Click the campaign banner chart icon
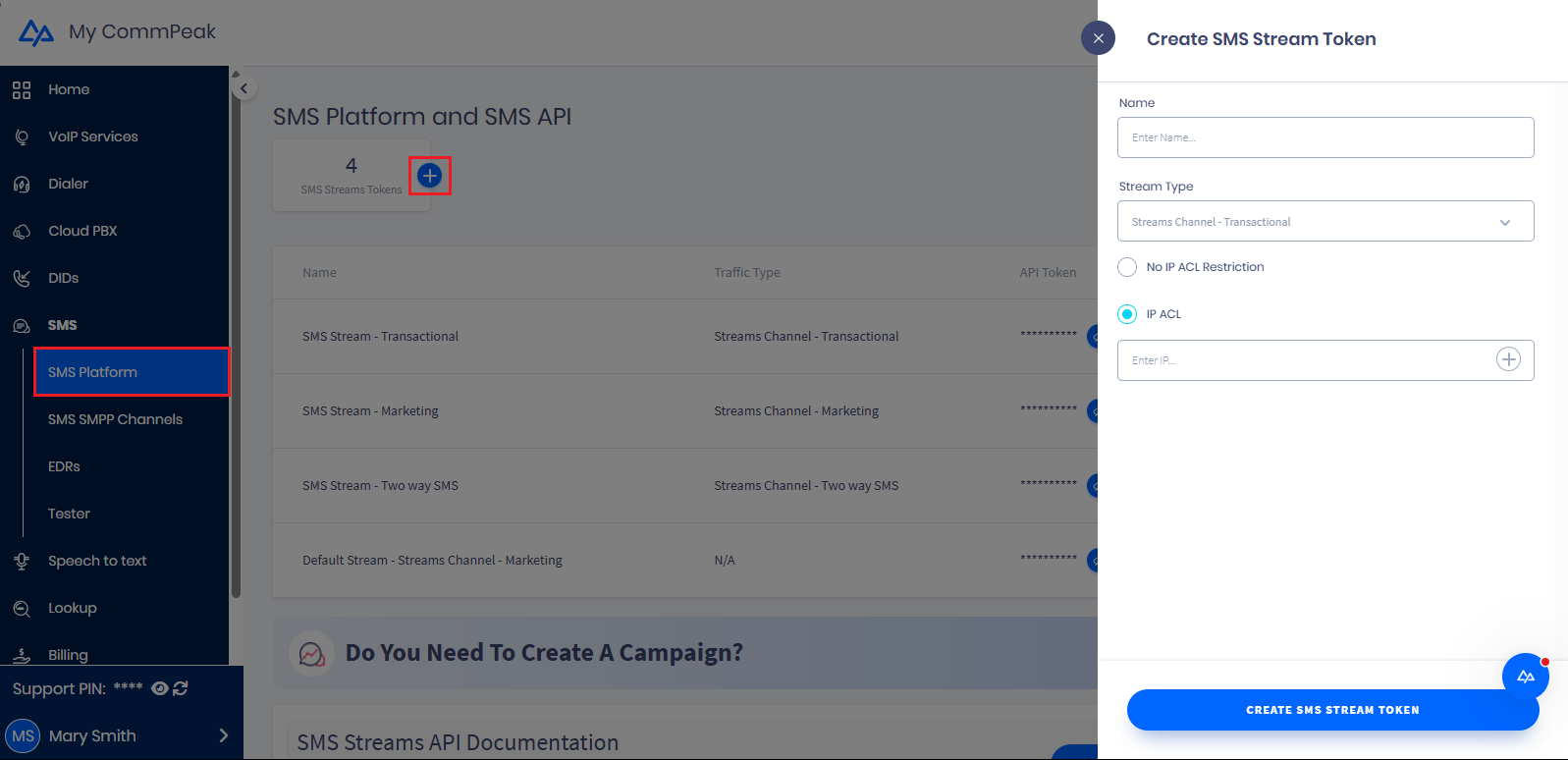Image resolution: width=1568 pixels, height=760 pixels. (x=311, y=653)
